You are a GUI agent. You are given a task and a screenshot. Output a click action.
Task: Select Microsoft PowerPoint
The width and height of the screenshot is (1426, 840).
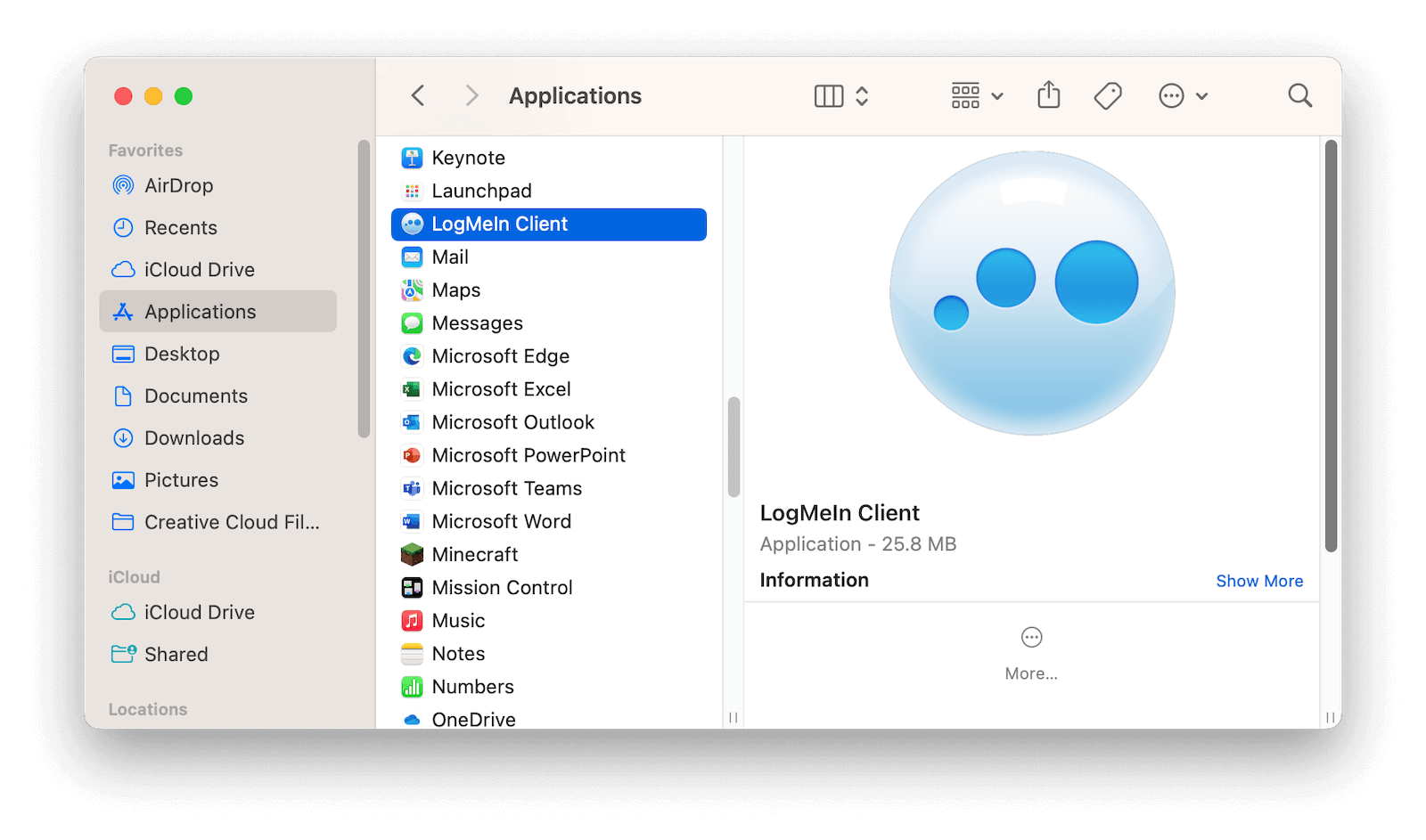549,454
